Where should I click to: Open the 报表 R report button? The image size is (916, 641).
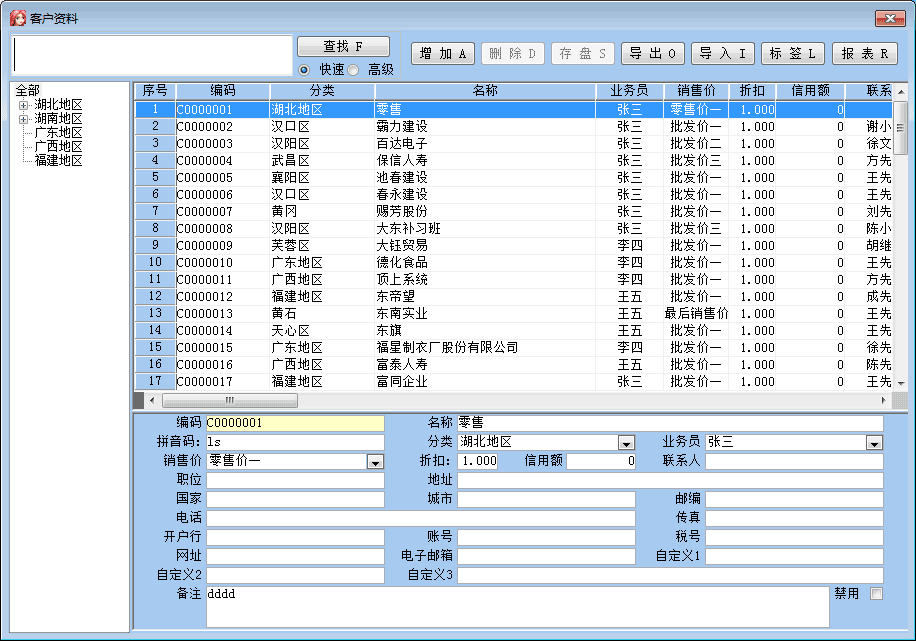coord(864,54)
